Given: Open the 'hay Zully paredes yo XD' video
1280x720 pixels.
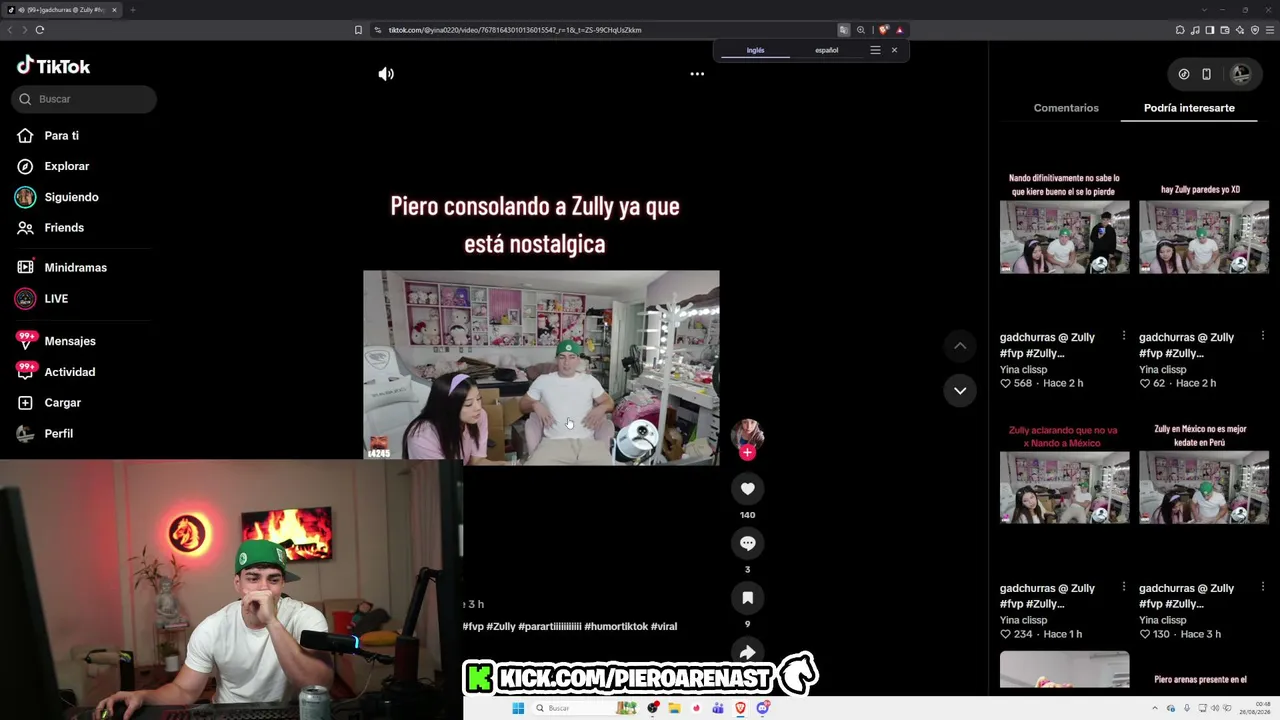Looking at the screenshot, I should [1204, 237].
